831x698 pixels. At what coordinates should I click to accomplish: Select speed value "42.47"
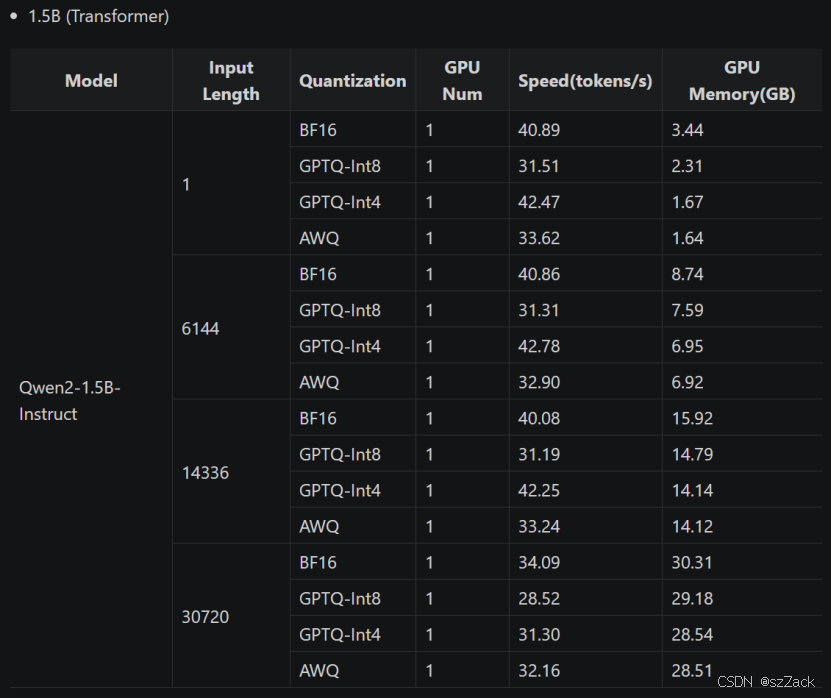539,202
